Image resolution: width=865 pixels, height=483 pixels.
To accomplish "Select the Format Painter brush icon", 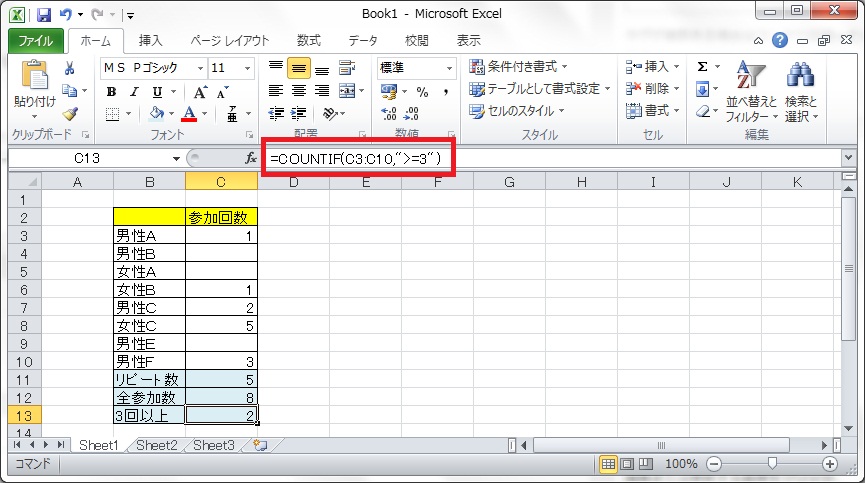I will tap(70, 114).
